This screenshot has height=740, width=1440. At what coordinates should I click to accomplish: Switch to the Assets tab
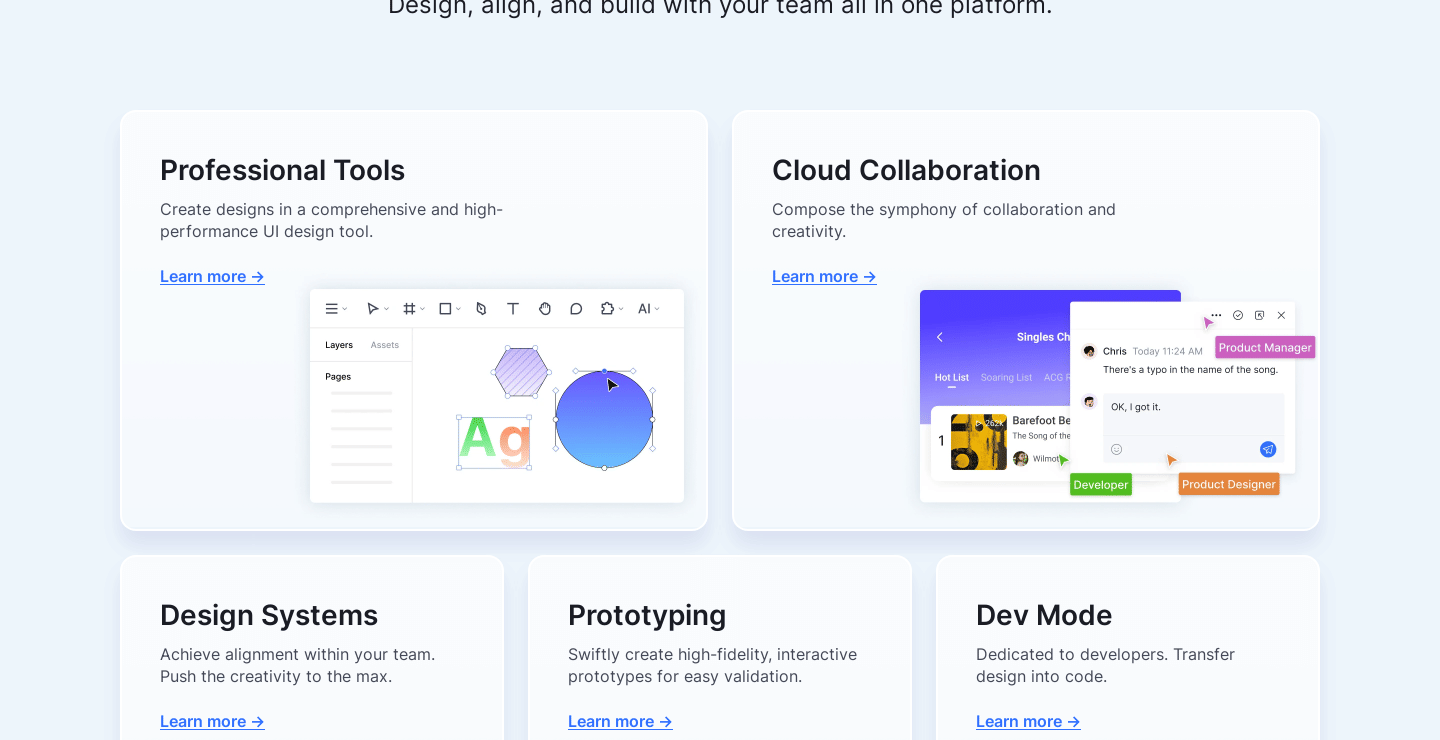pyautogui.click(x=385, y=344)
